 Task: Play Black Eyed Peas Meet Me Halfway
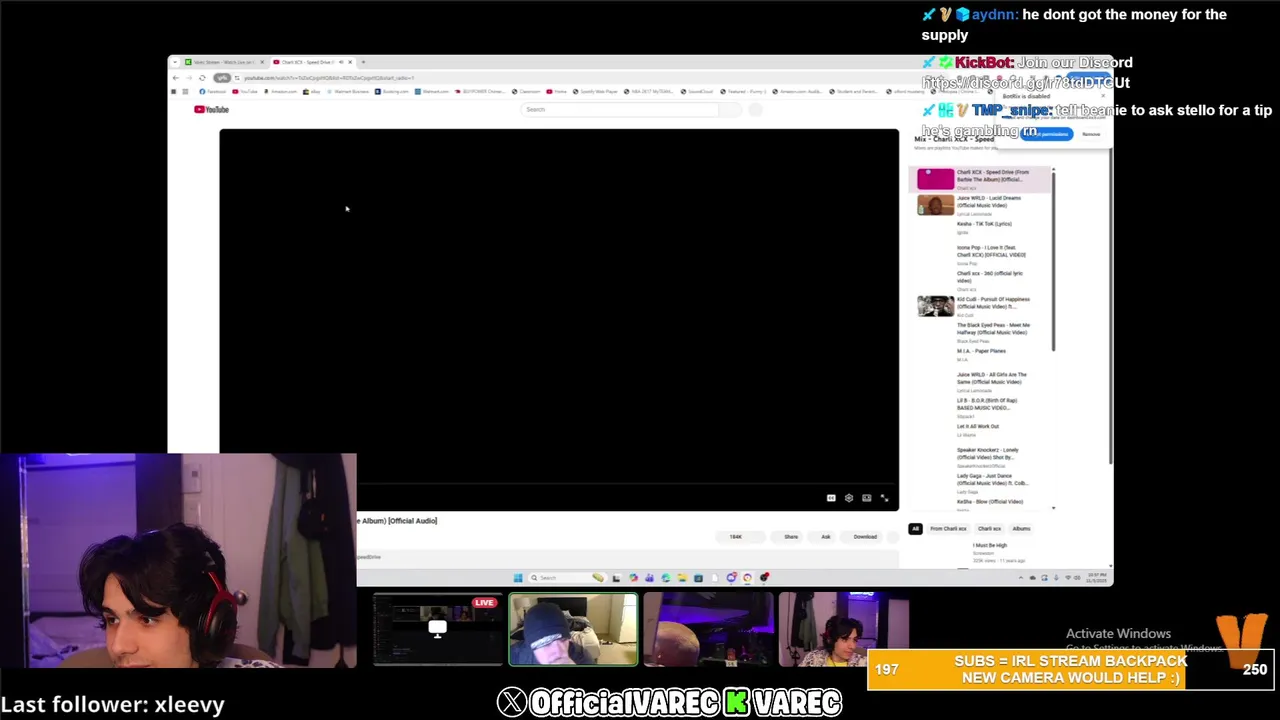pyautogui.click(x=982, y=331)
